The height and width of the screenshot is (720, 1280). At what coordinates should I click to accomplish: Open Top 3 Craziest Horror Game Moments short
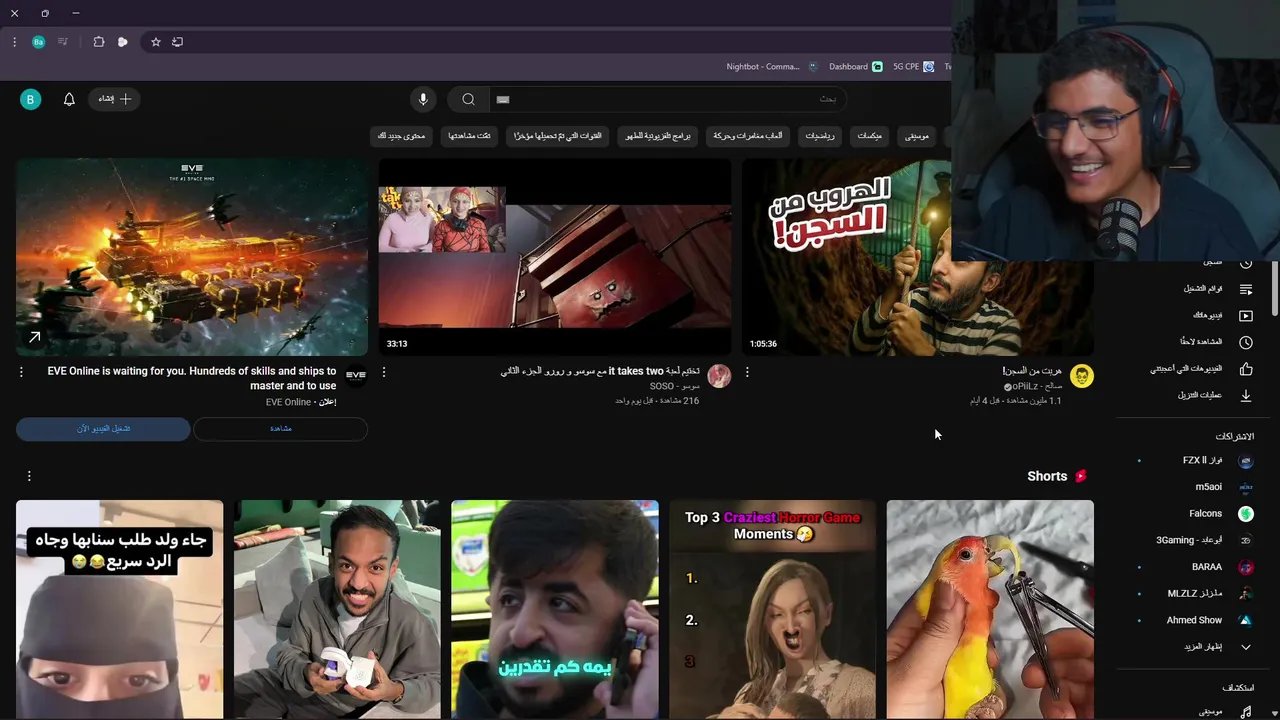pos(772,609)
